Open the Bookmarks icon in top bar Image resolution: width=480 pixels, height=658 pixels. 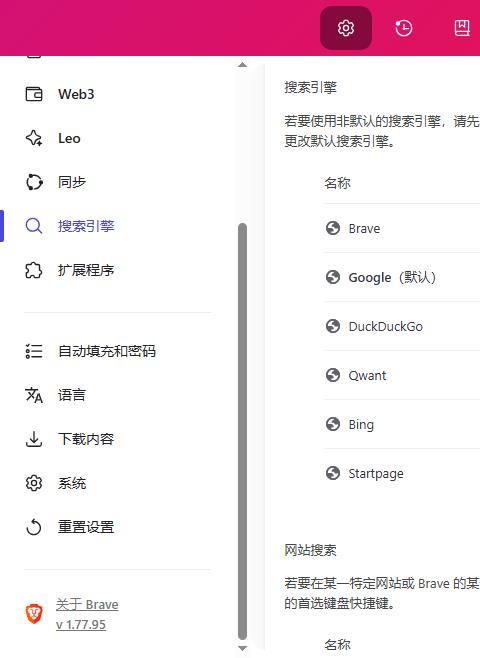[x=462, y=28]
